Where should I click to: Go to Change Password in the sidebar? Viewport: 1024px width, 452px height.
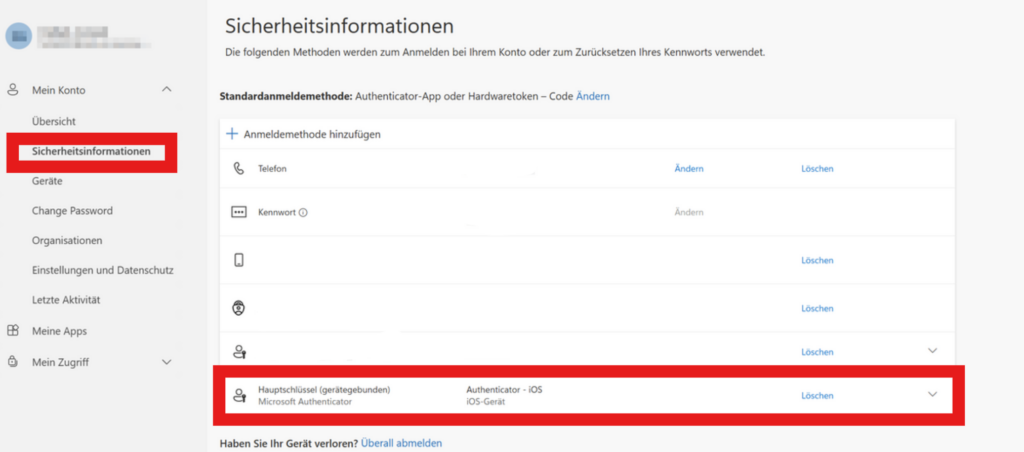pyautogui.click(x=72, y=211)
